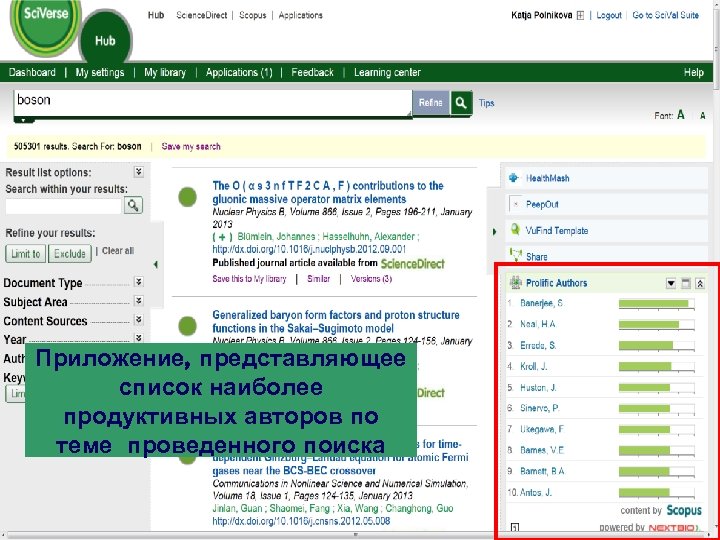Click author Banerjee, S.
This screenshot has height=540, width=720.
(541, 303)
